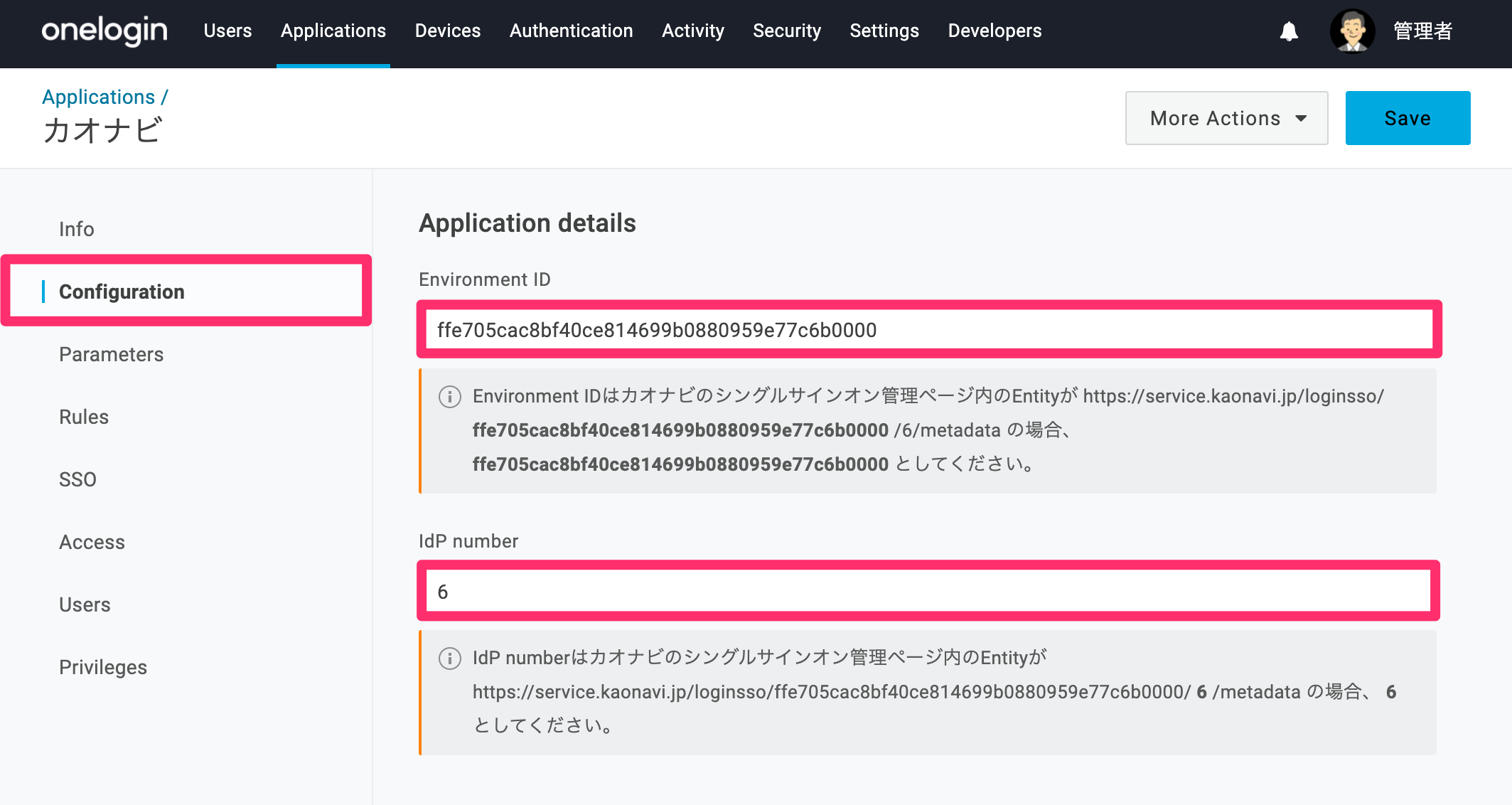
Task: Open the Users top menu
Action: pos(227,31)
